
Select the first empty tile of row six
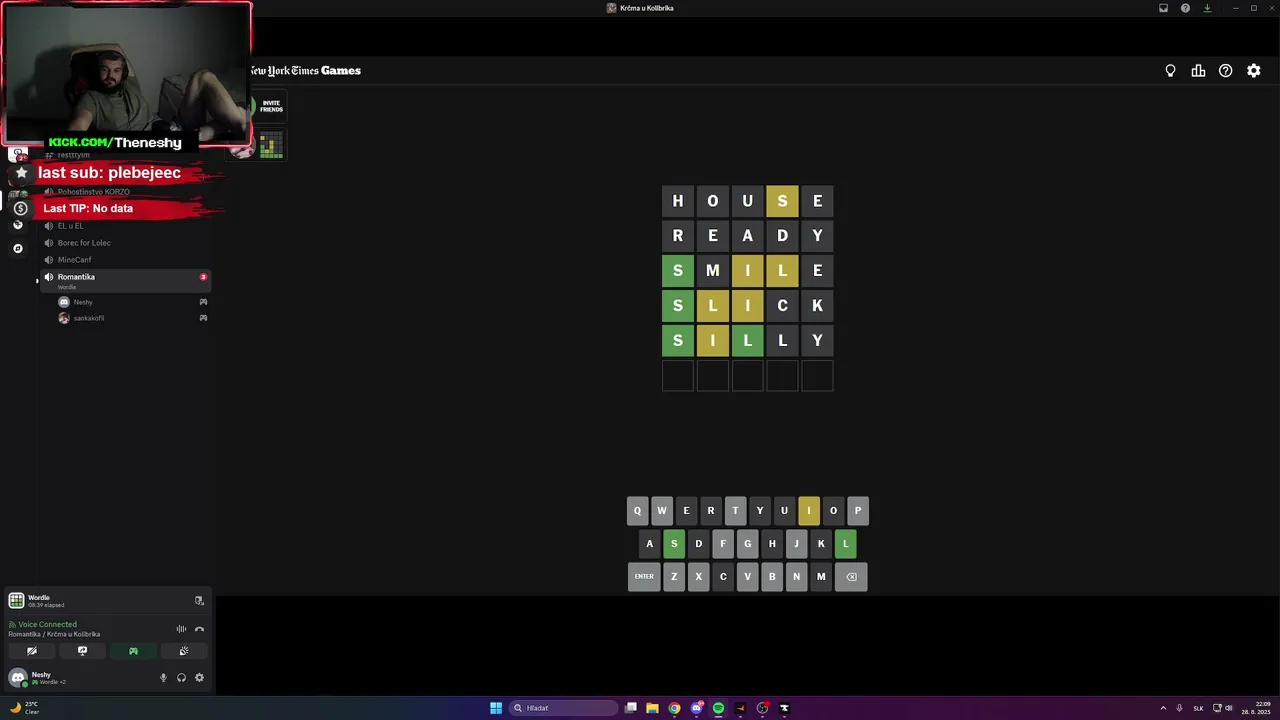[677, 375]
